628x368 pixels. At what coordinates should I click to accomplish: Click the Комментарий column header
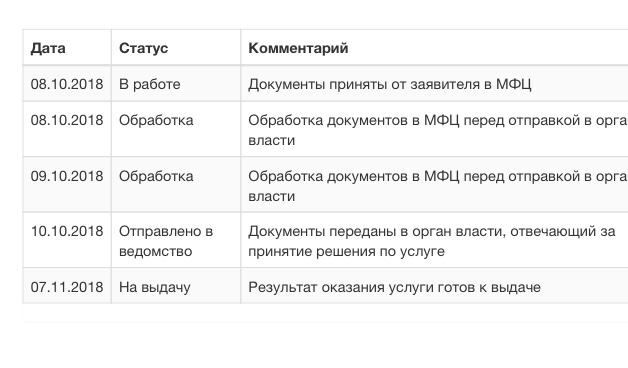298,48
